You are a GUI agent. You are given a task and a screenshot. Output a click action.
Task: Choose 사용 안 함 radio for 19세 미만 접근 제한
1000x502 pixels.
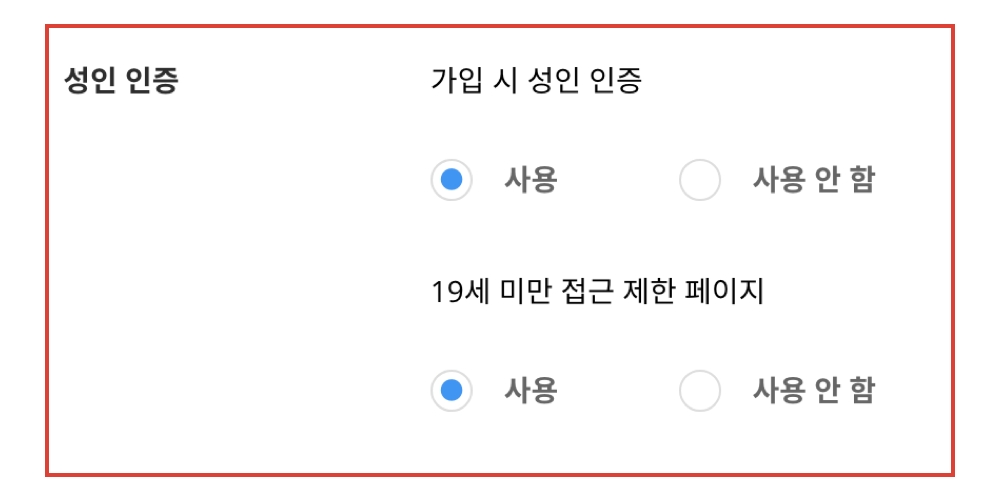pyautogui.click(x=699, y=390)
